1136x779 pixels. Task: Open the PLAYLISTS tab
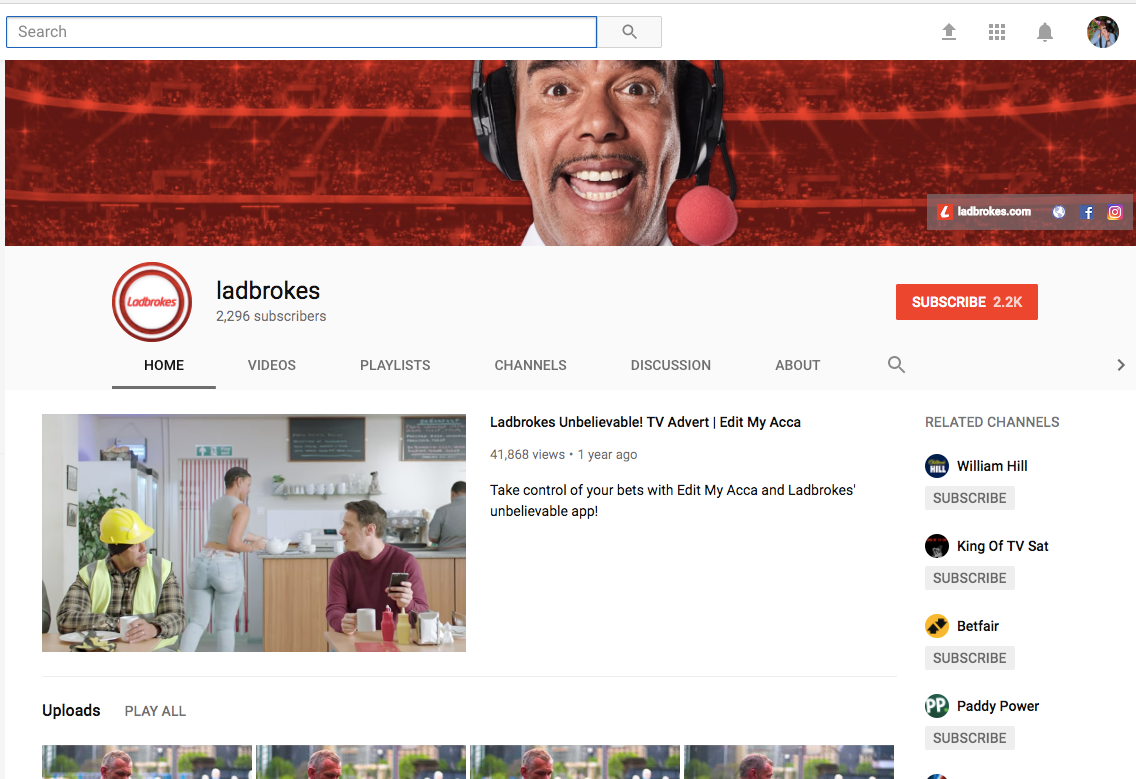[x=395, y=365]
